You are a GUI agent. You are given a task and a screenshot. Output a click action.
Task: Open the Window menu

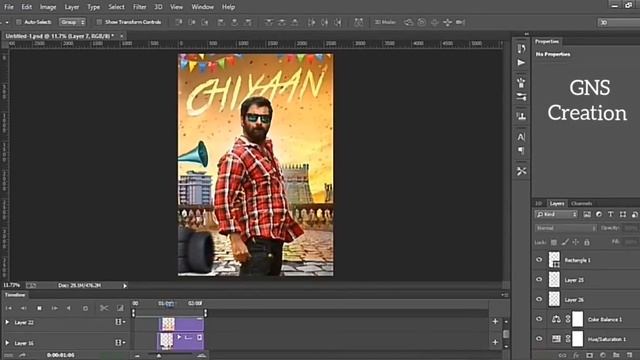[202, 7]
